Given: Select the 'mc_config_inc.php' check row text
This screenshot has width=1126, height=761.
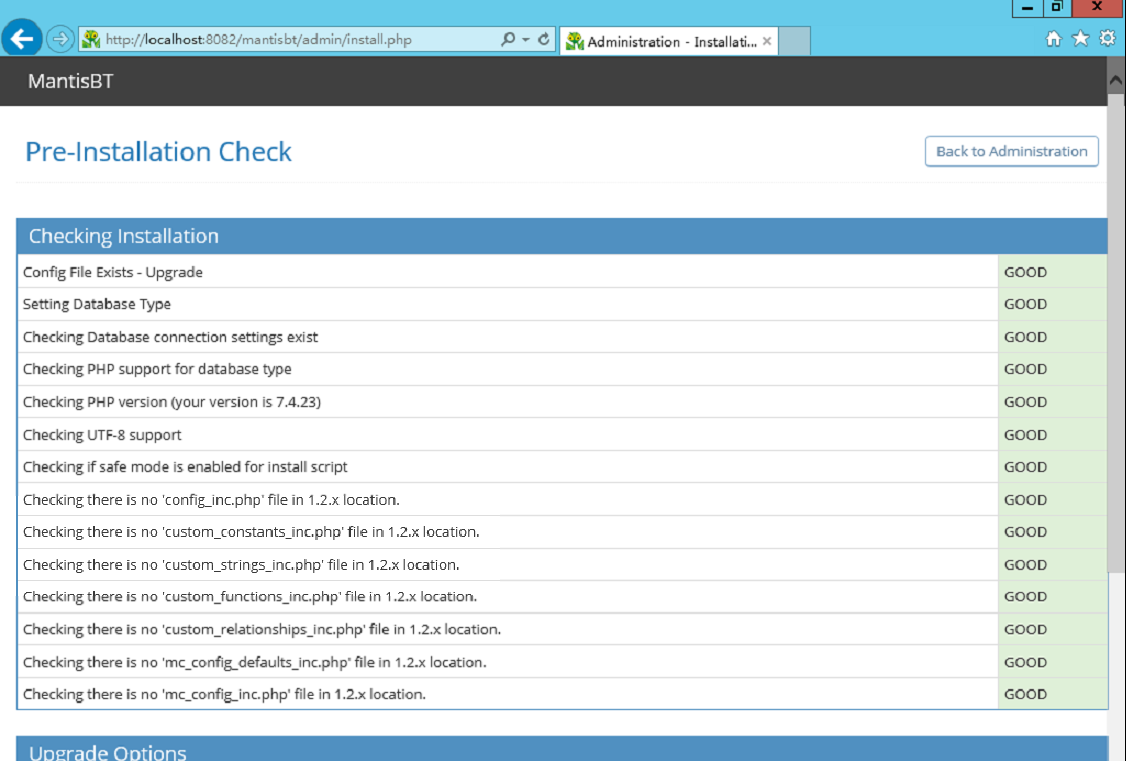Looking at the screenshot, I should (224, 694).
